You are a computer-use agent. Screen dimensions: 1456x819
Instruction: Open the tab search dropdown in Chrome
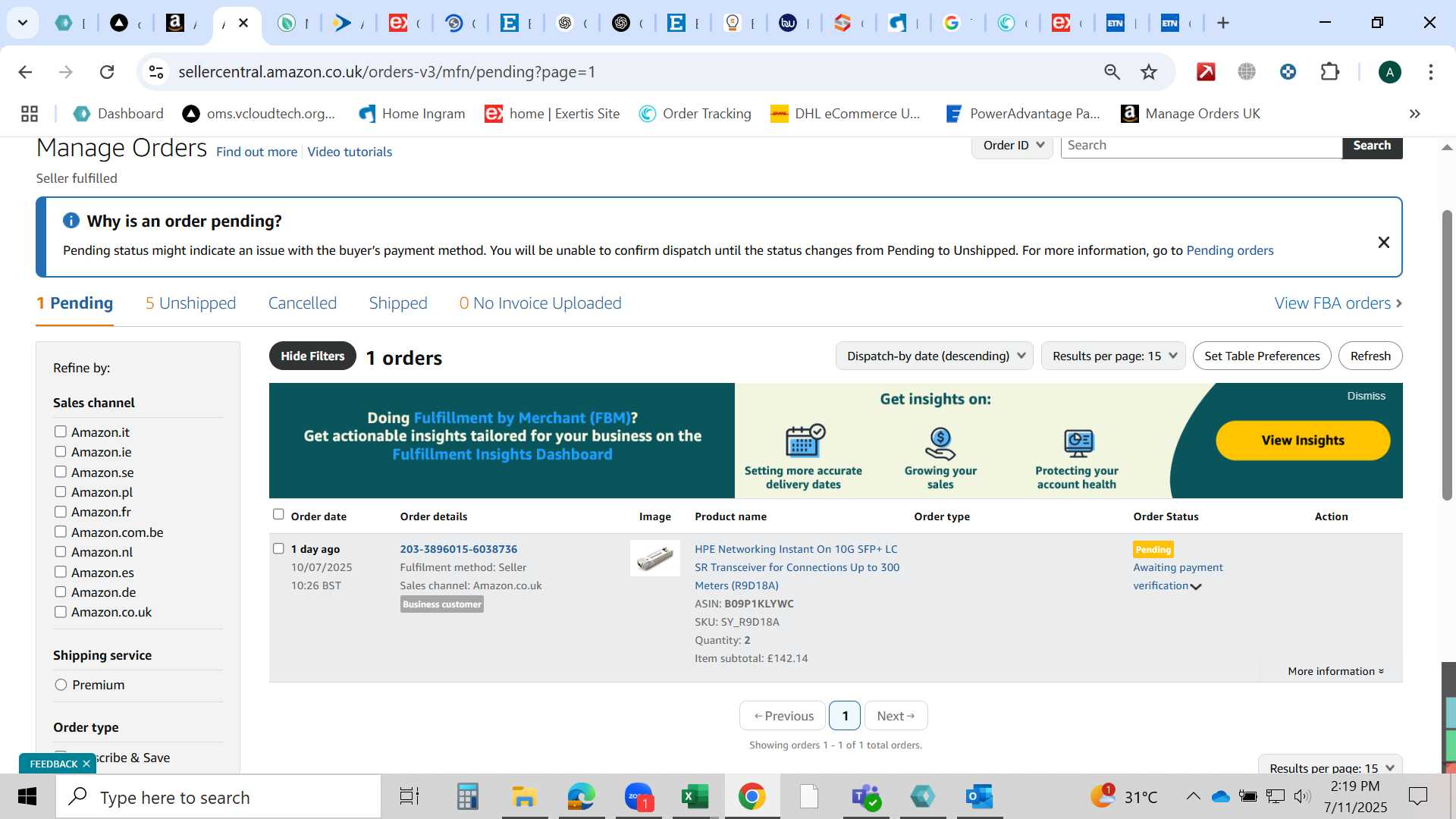pyautogui.click(x=23, y=23)
